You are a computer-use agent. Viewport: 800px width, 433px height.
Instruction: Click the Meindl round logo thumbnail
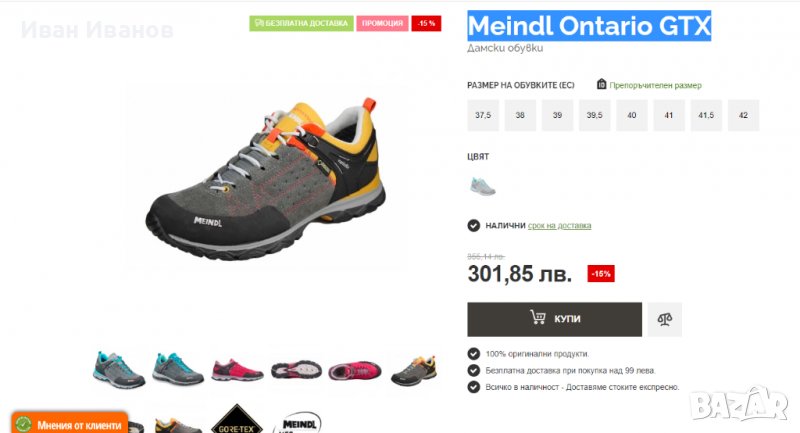pos(298,422)
